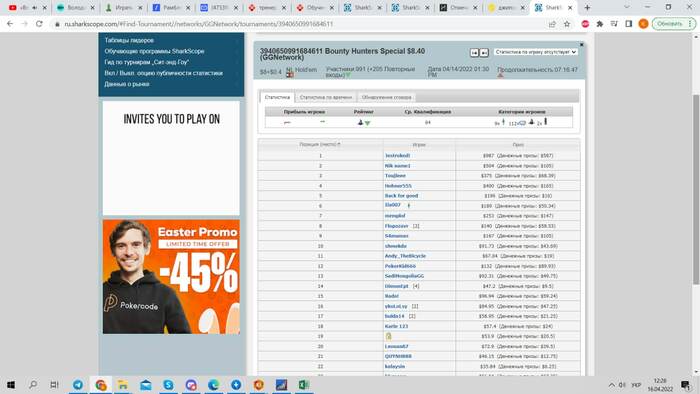Open player Nik name1 profile
Viewport: 700px width, 394px height.
(x=397, y=166)
